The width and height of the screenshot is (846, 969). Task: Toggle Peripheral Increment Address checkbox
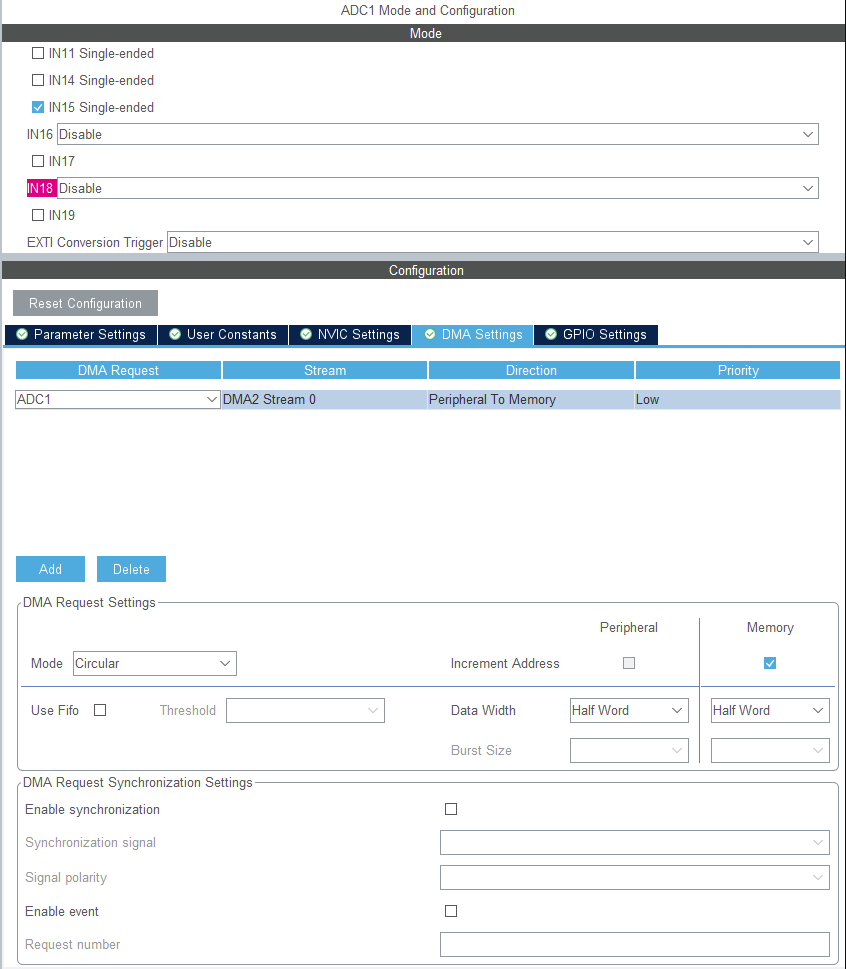click(629, 663)
